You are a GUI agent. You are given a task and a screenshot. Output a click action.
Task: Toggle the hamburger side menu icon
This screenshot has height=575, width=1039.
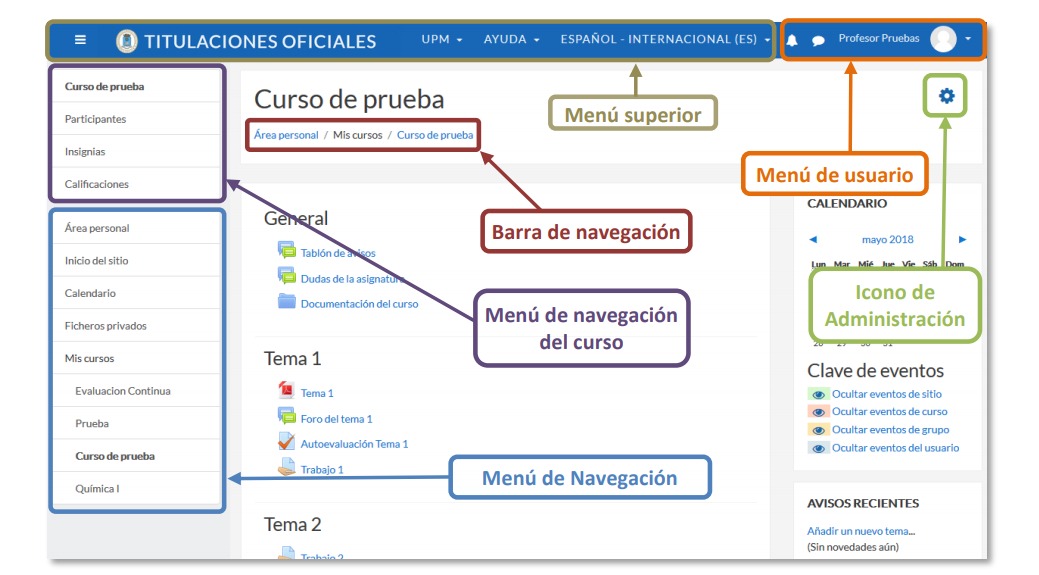[80, 40]
